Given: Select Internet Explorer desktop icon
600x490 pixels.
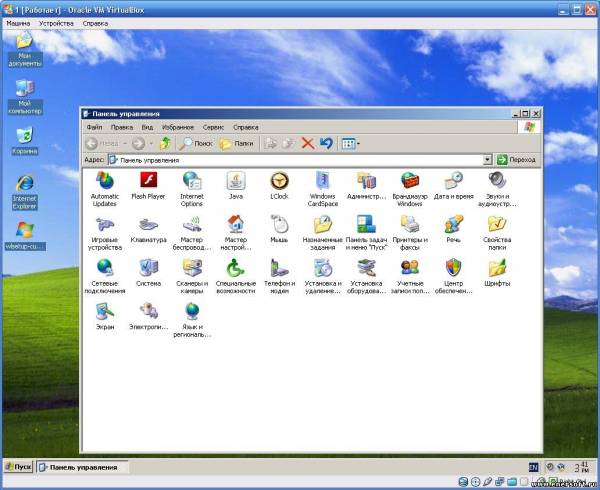Looking at the screenshot, I should point(25,192).
